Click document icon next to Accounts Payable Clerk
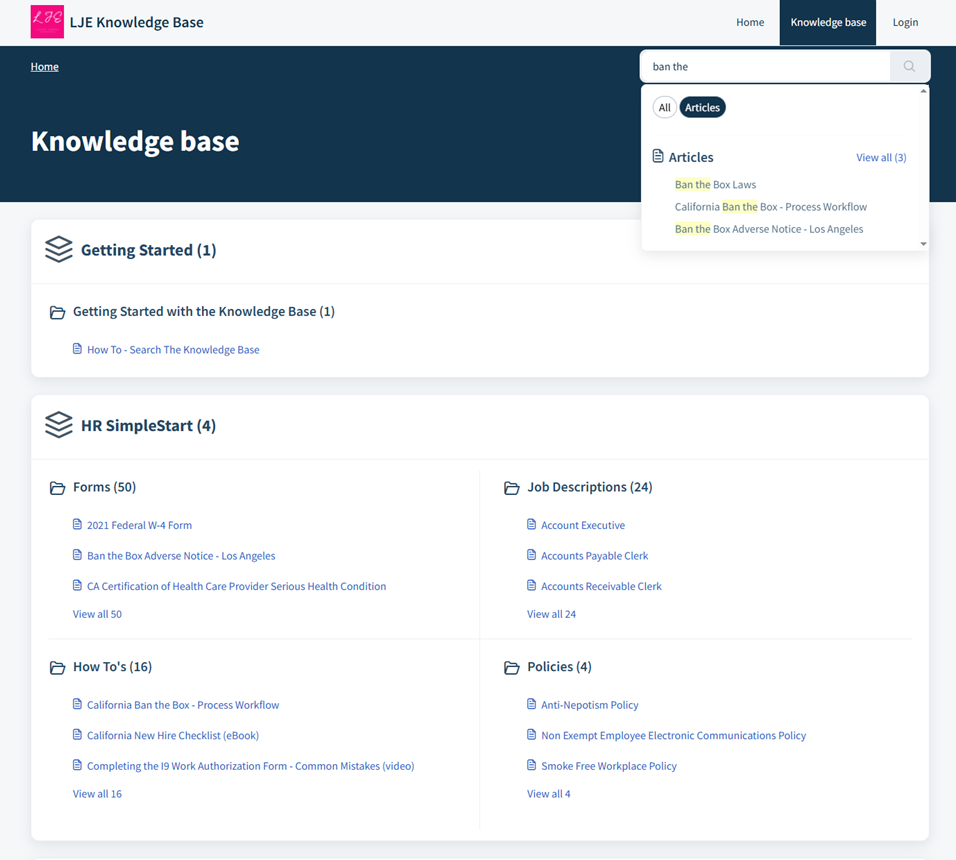 (x=532, y=555)
